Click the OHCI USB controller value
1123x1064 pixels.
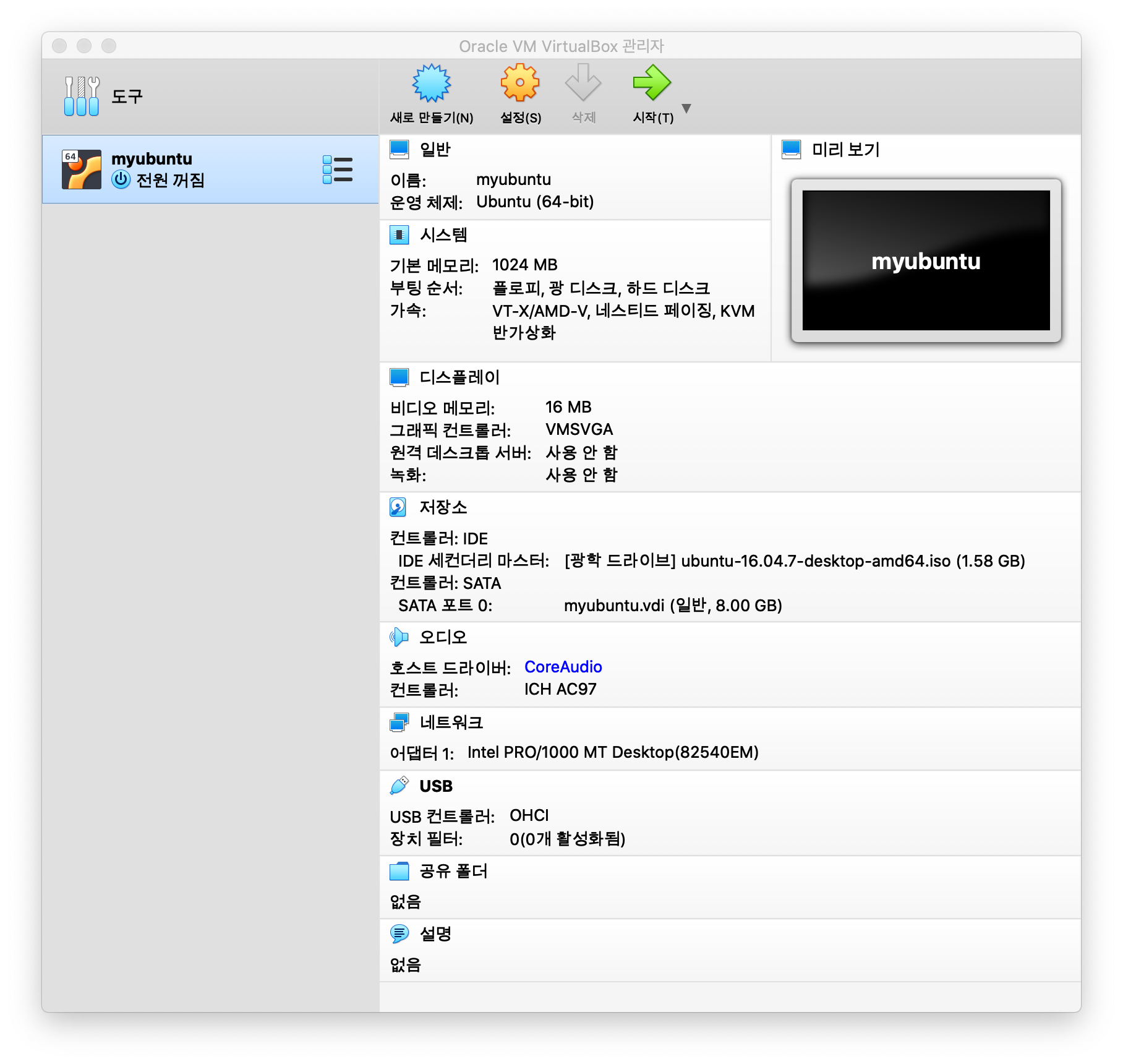coord(529,815)
